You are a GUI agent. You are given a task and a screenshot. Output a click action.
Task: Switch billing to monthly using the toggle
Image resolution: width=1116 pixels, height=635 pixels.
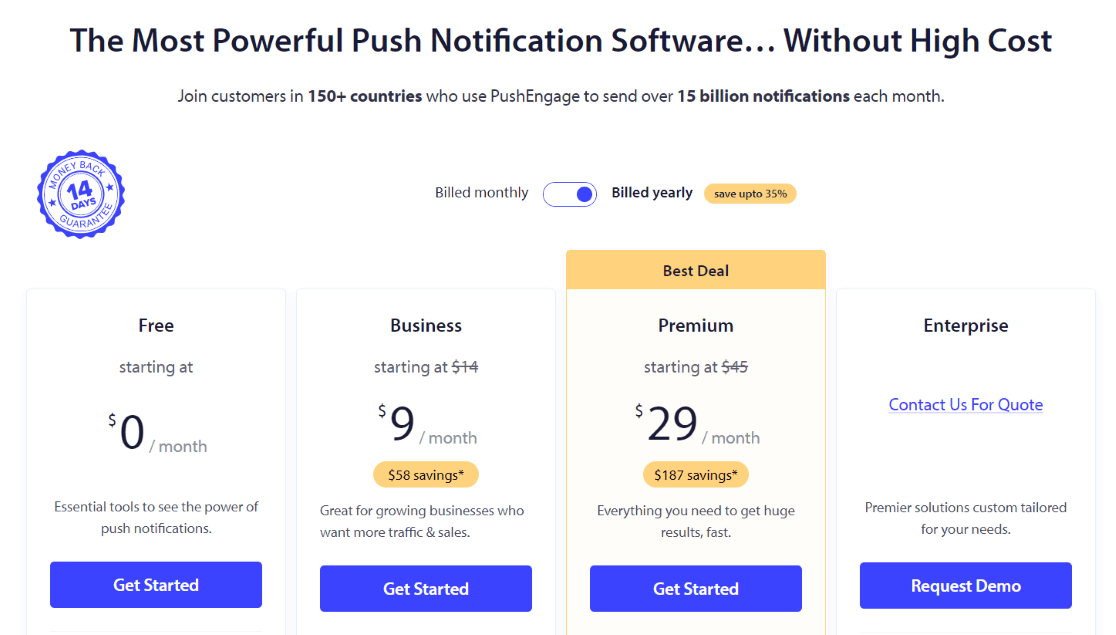tap(570, 193)
